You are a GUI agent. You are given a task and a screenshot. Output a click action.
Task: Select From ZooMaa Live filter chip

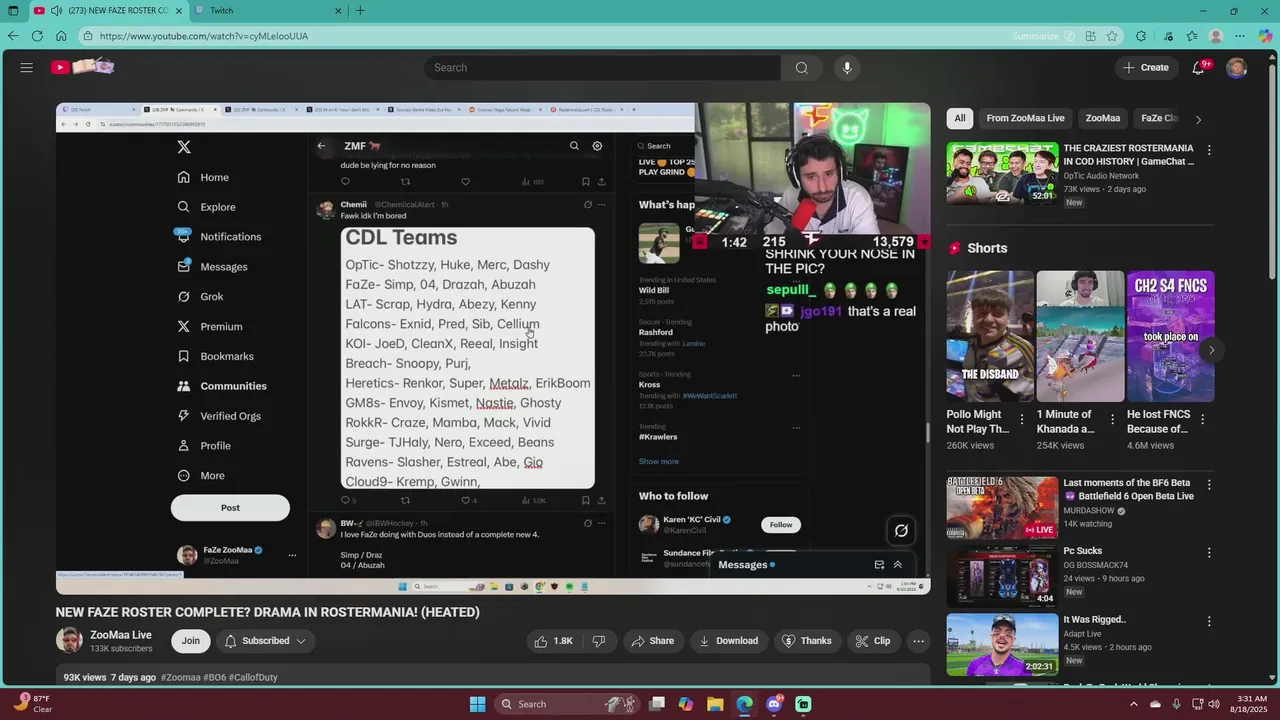[1025, 118]
